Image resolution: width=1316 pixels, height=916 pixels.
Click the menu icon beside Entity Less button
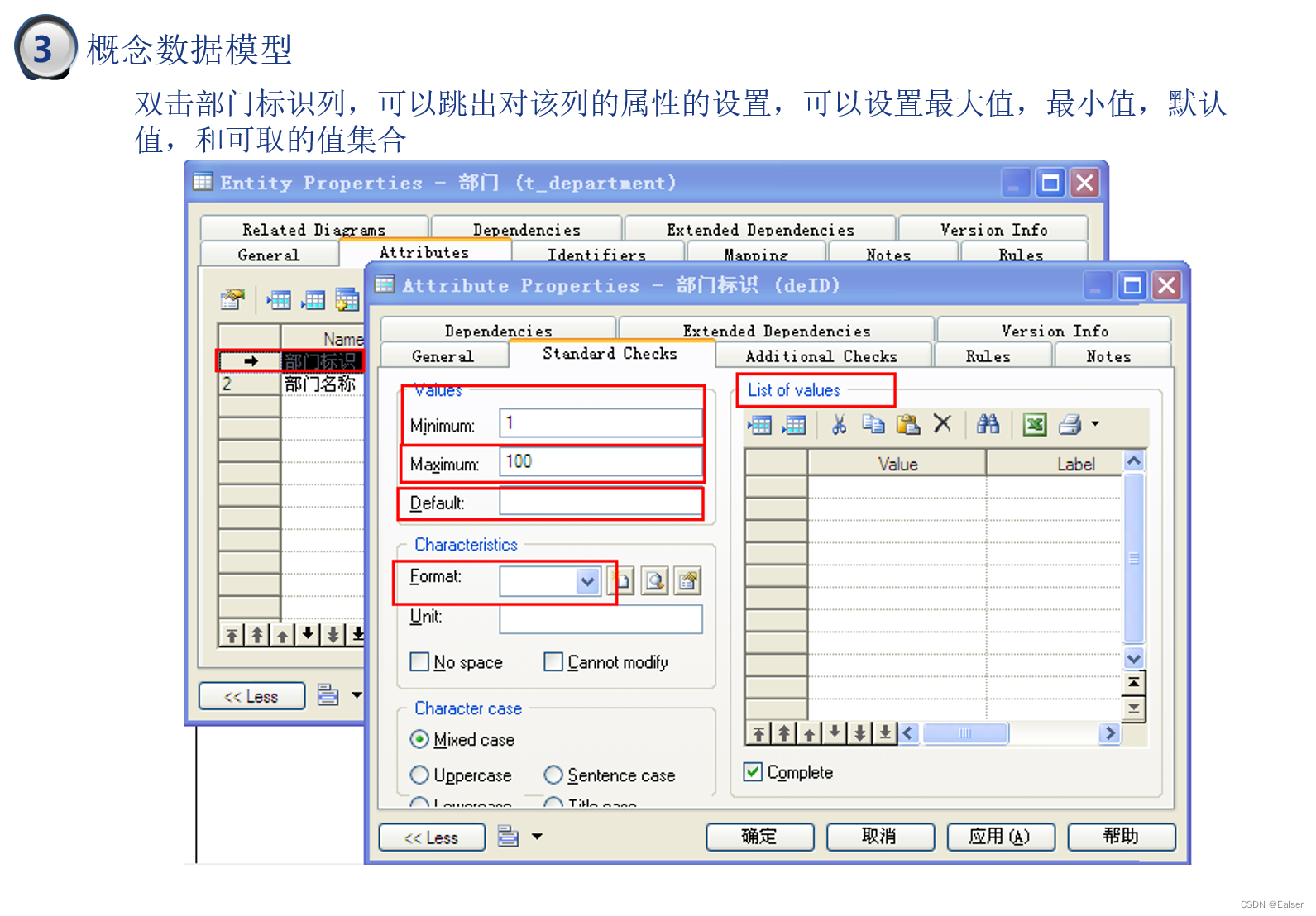(328, 695)
